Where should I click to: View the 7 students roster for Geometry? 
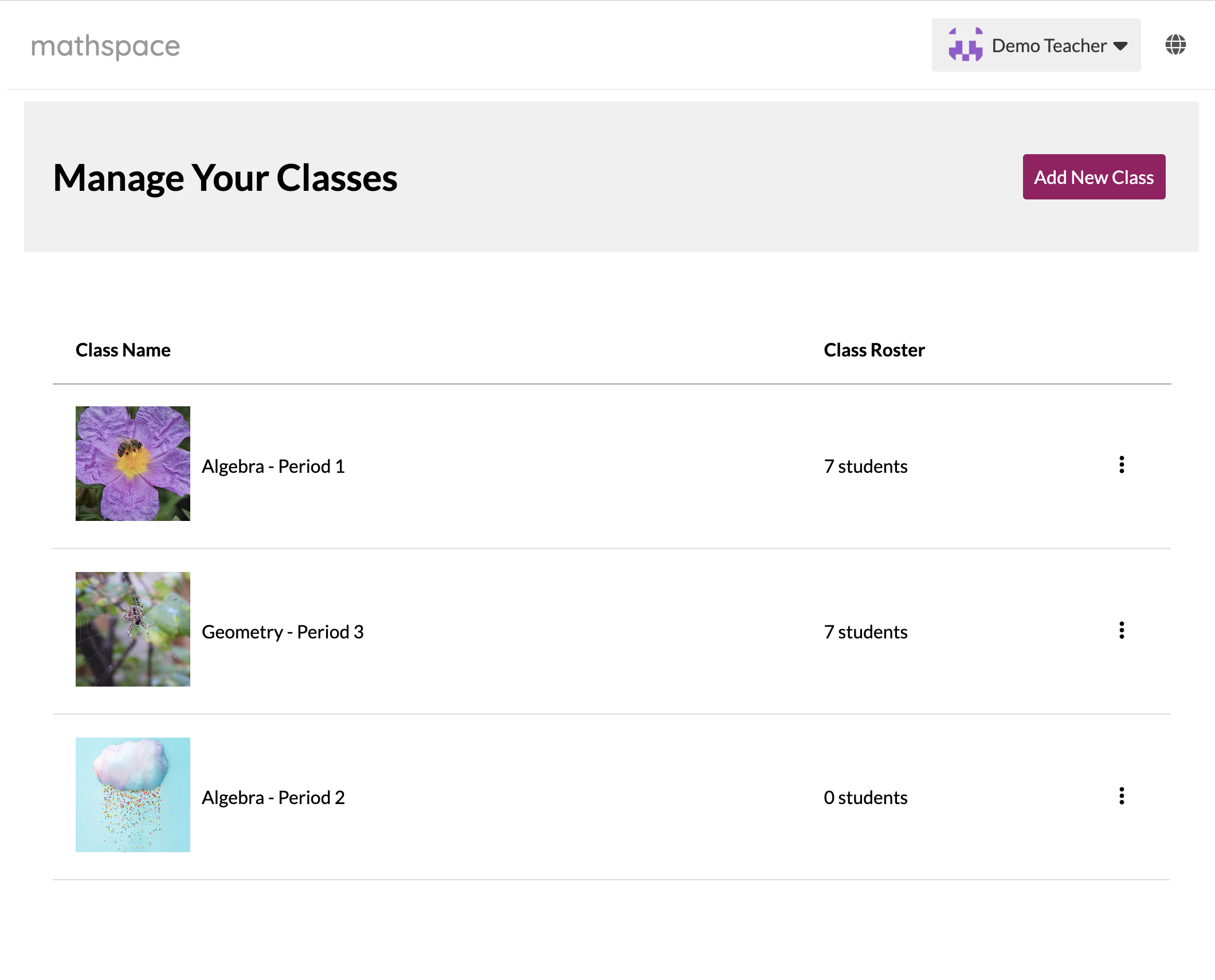pyautogui.click(x=865, y=632)
